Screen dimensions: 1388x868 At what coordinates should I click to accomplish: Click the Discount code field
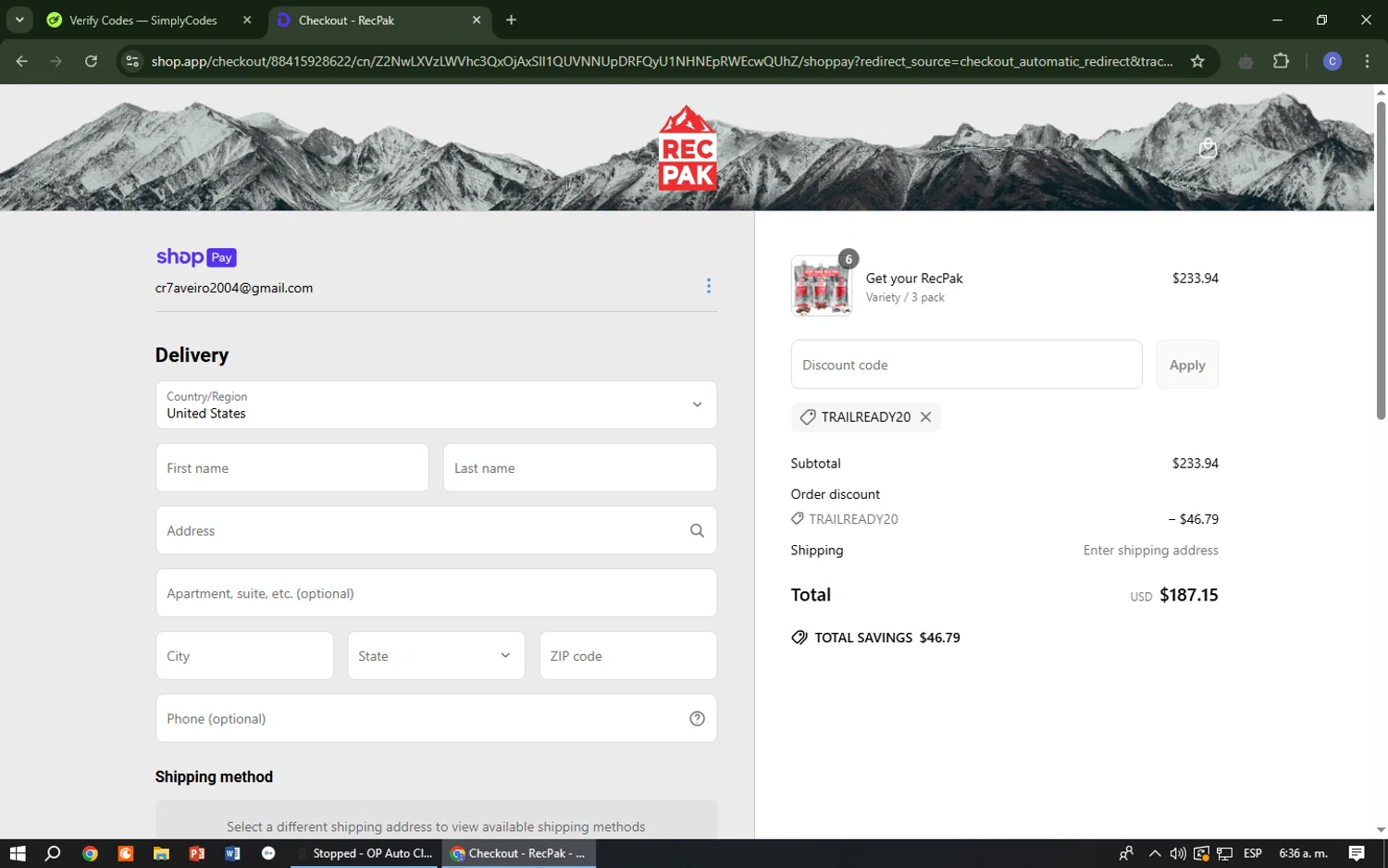(x=966, y=365)
